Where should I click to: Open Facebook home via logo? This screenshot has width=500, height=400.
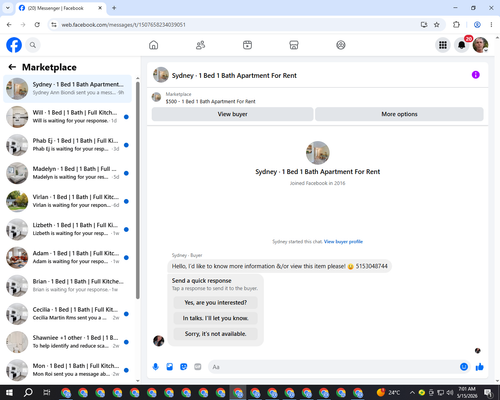(14, 45)
